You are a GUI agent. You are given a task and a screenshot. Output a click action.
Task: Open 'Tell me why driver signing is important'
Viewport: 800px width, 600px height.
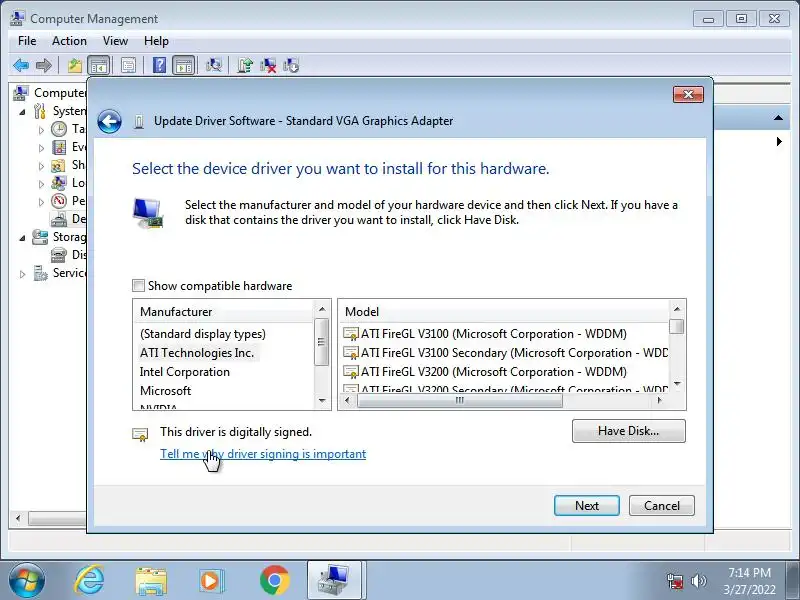coord(263,454)
